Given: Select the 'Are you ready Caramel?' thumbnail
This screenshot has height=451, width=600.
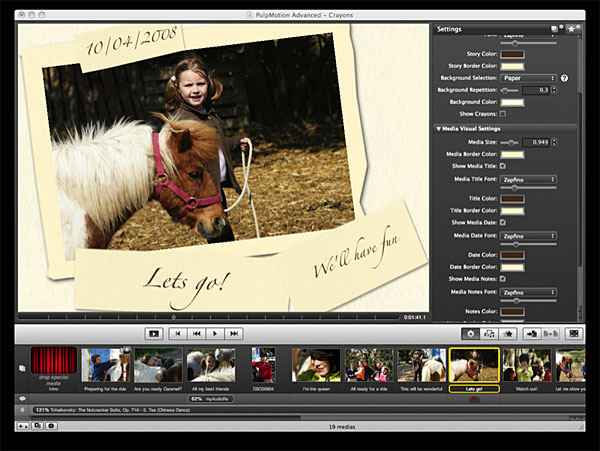Looking at the screenshot, I should tap(158, 365).
